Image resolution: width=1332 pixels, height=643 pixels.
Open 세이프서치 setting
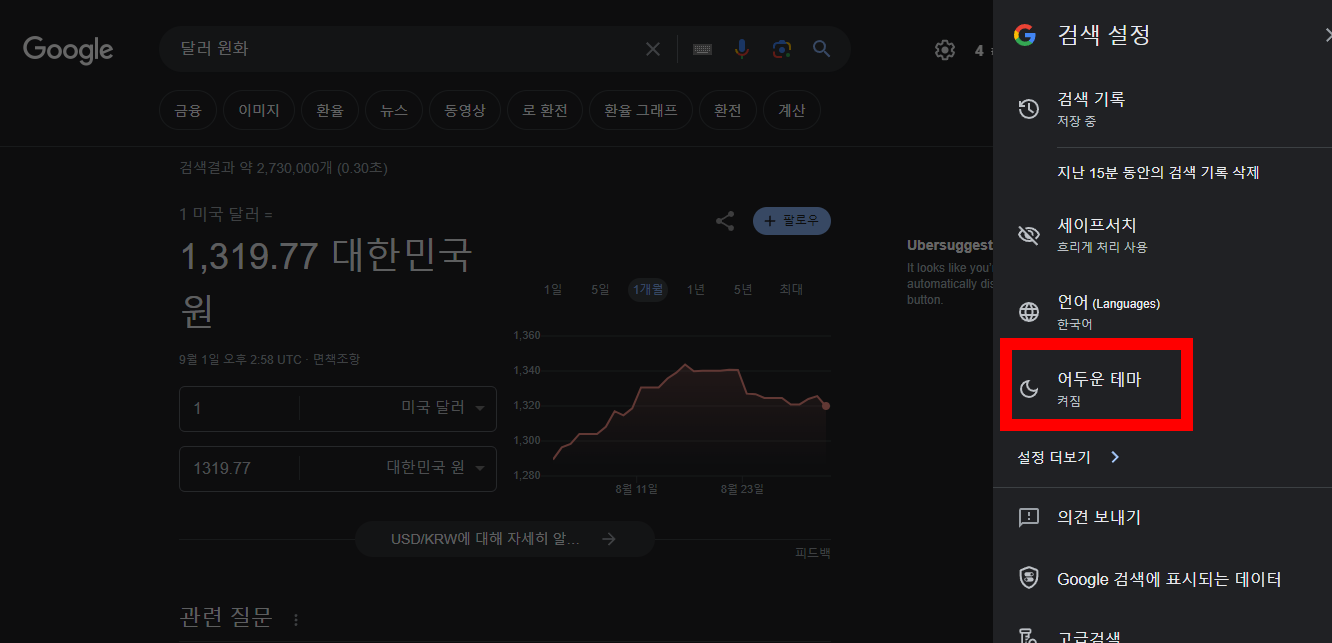click(1162, 235)
